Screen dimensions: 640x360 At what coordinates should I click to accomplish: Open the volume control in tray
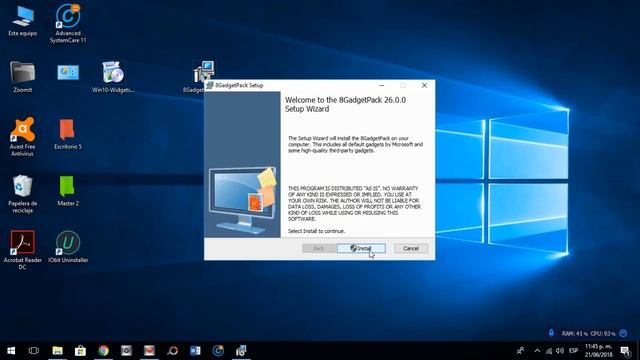[560, 351]
